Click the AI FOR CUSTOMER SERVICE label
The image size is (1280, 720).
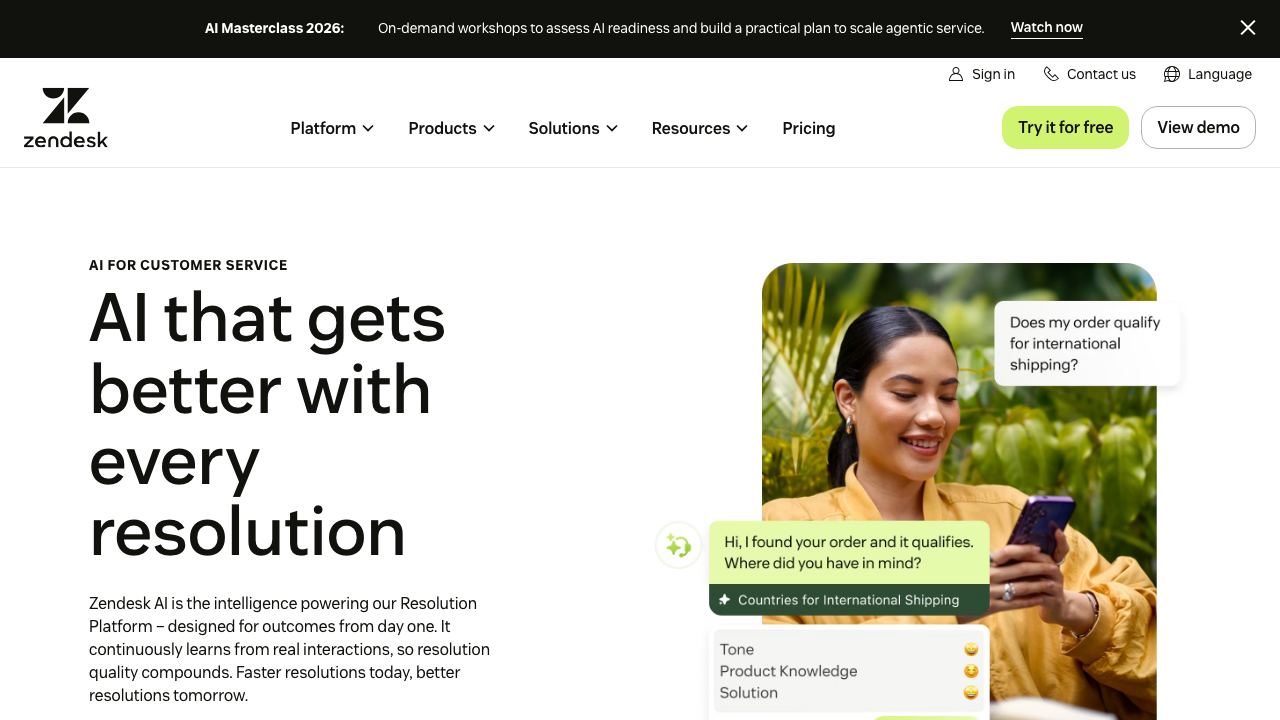pos(188,265)
